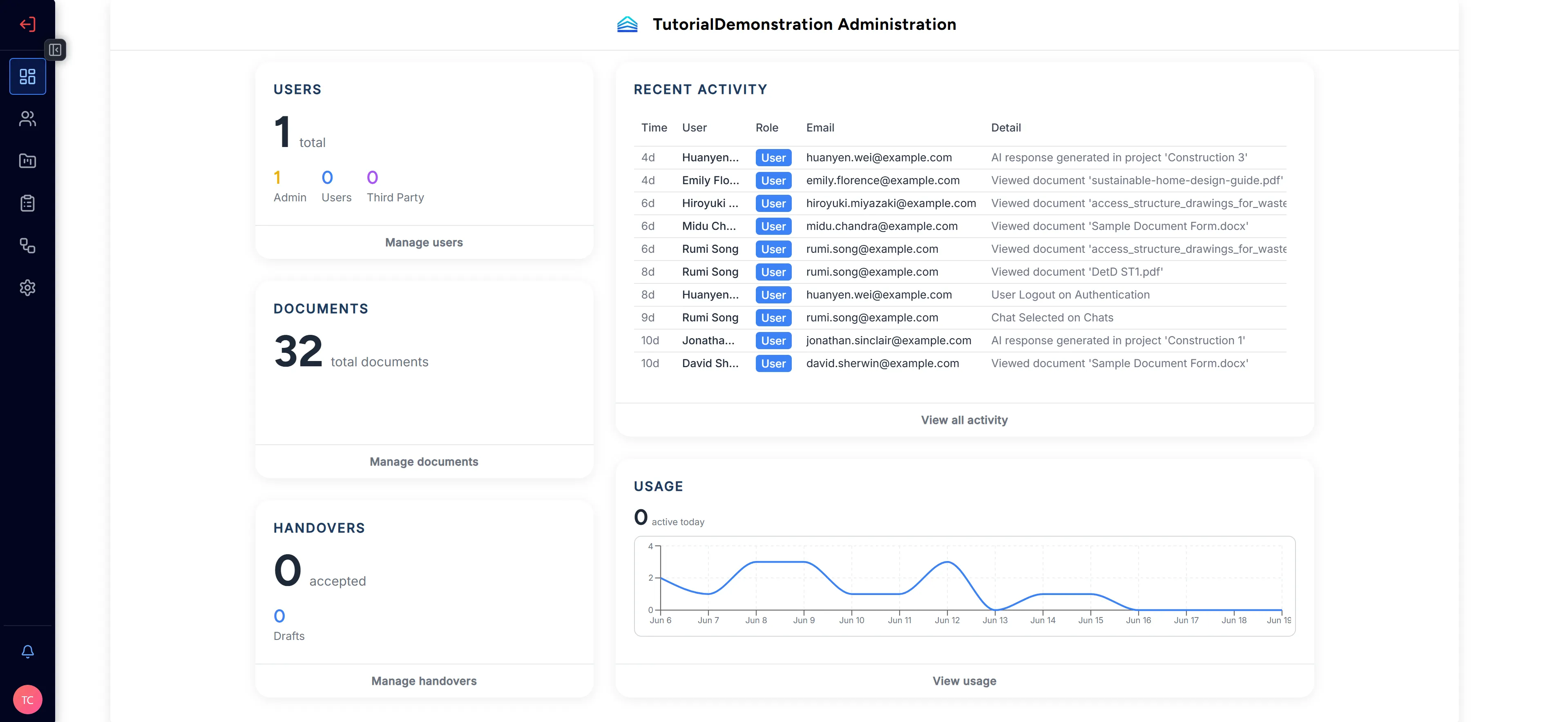The width and height of the screenshot is (1568, 722).
Task: Click the Jun 12 peak on usage chart
Action: coord(947,562)
